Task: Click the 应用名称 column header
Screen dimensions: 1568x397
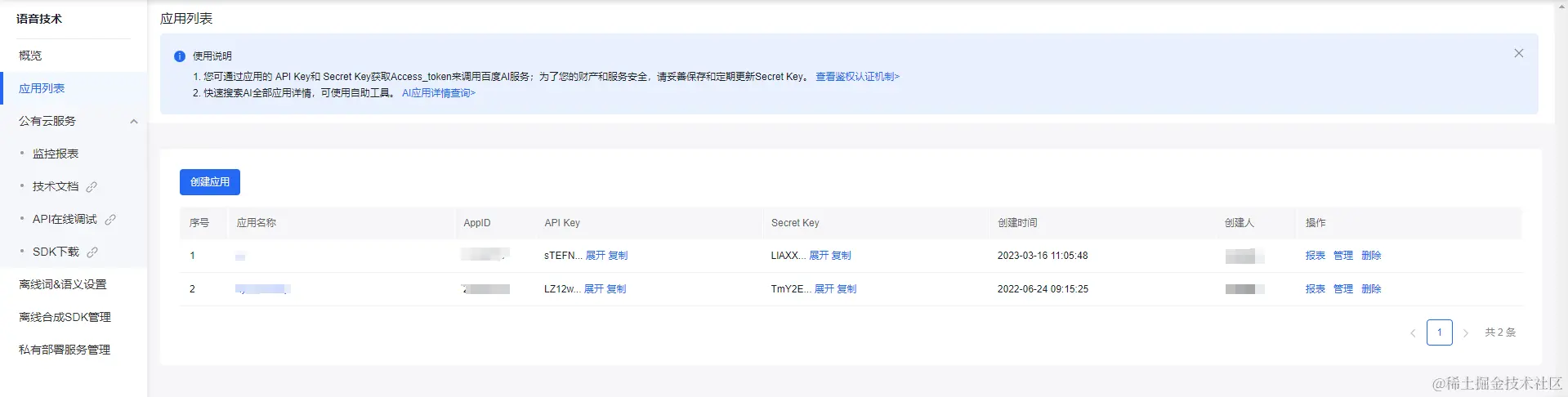Action: pyautogui.click(x=257, y=223)
